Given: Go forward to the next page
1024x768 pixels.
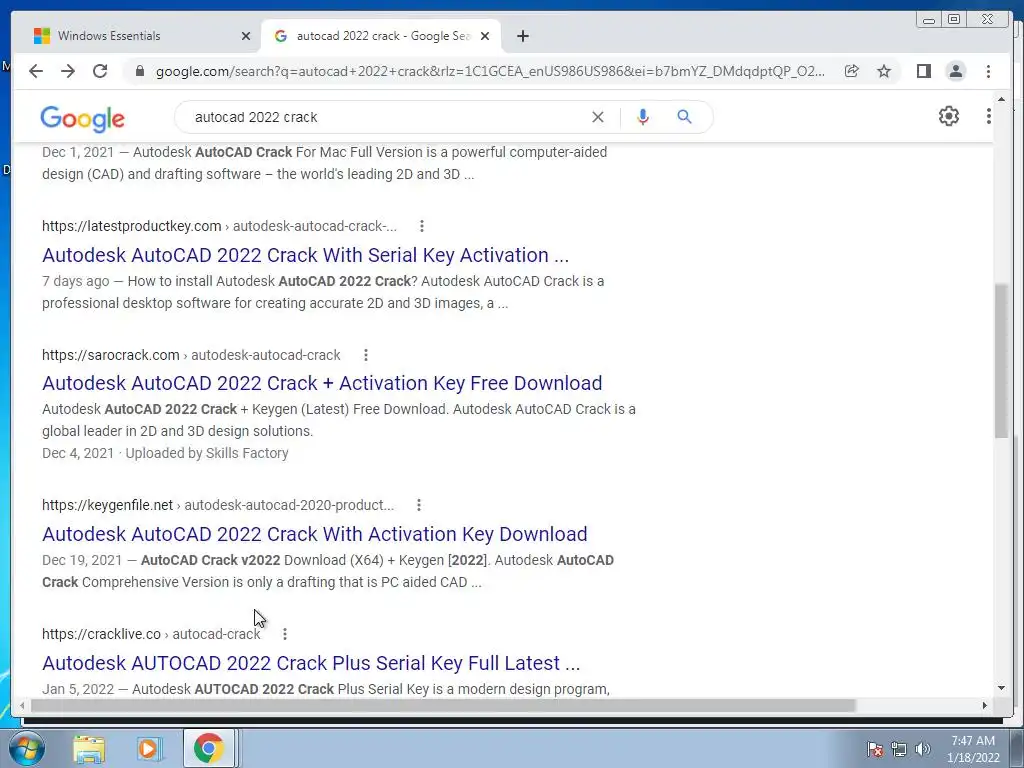Looking at the screenshot, I should pos(68,71).
